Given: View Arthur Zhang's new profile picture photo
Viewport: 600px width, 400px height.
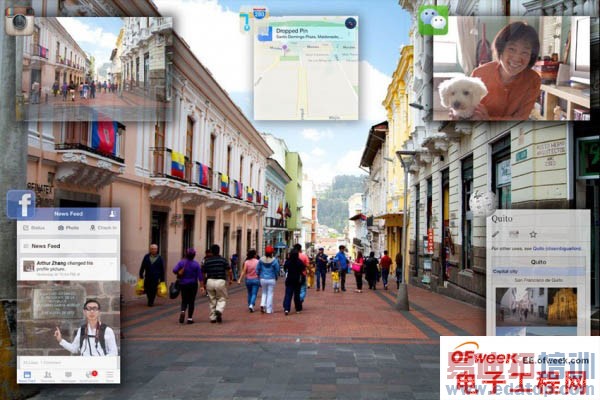Looking at the screenshot, I should tap(68, 318).
